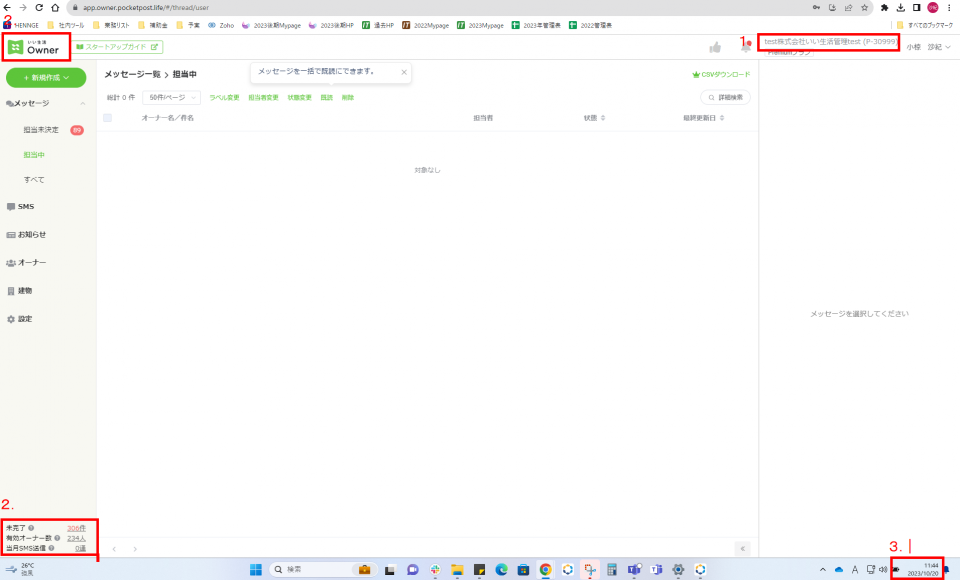960x580 pixels.
Task: Click the いい生活 Owner logo
Action: [34, 47]
